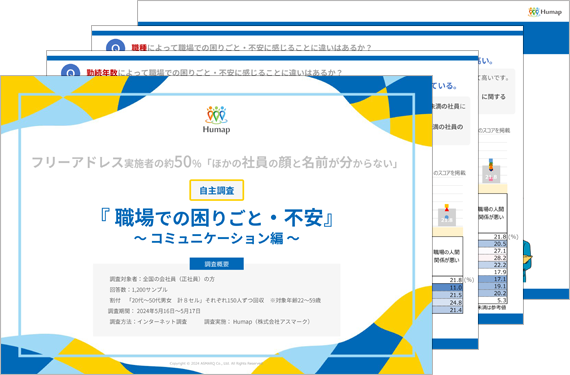Click the Humap logo on front slide
The image size is (570, 375).
click(216, 120)
